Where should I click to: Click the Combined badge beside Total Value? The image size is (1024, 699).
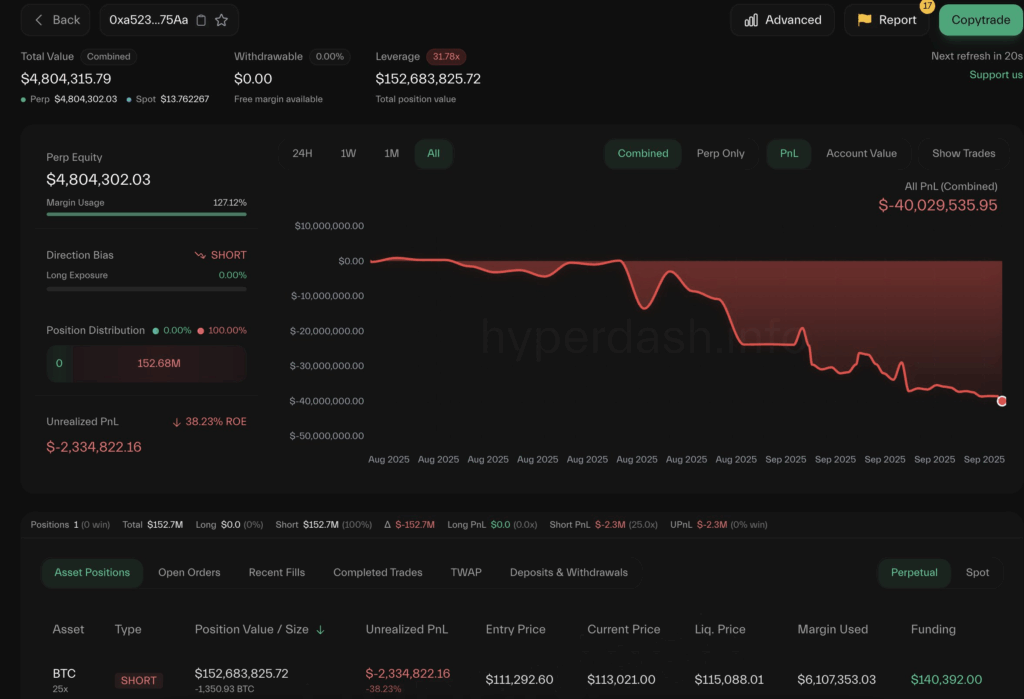click(x=108, y=57)
